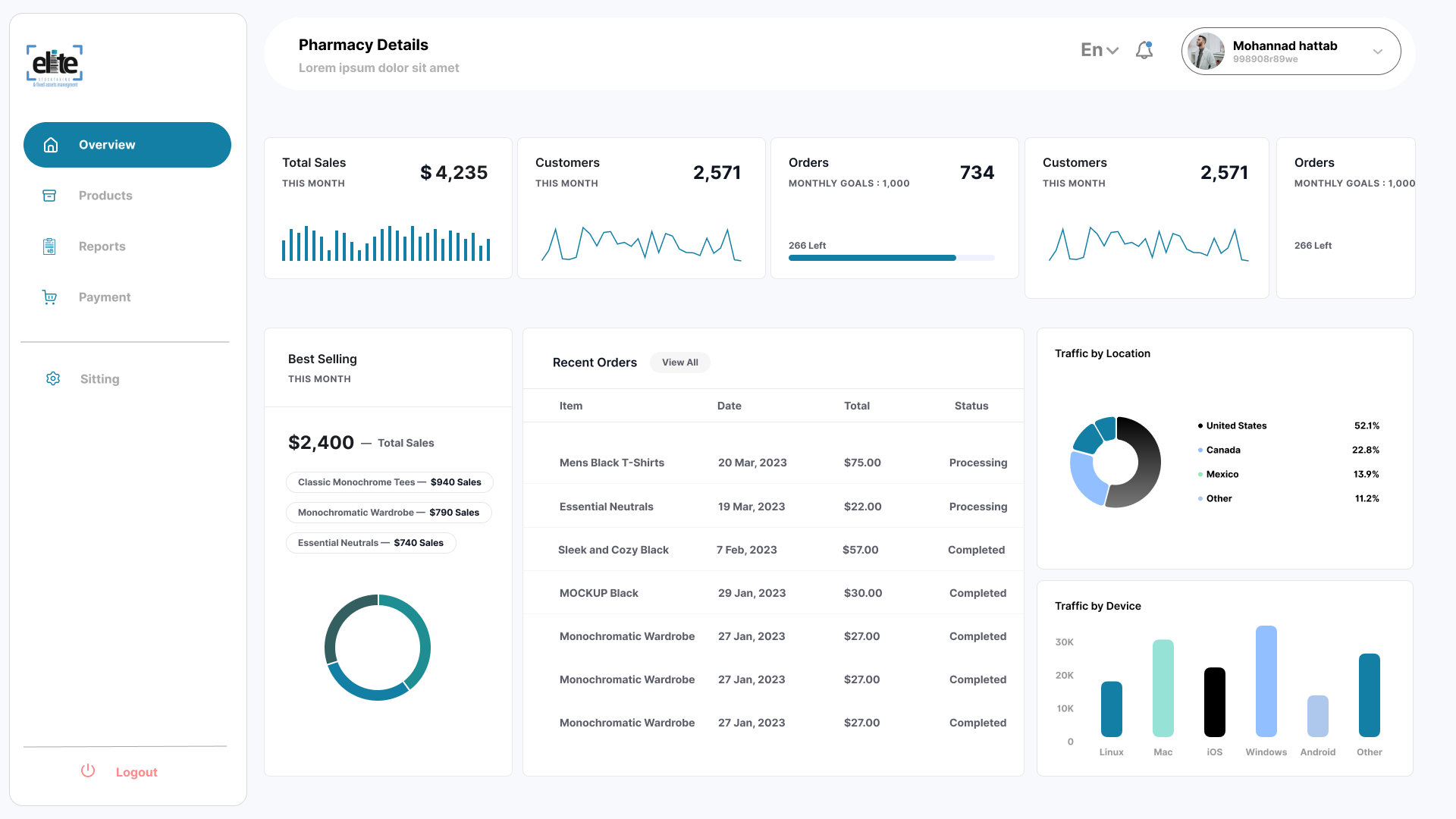The width and height of the screenshot is (1456, 819).
Task: Click the Payment cart icon
Action: tap(49, 297)
